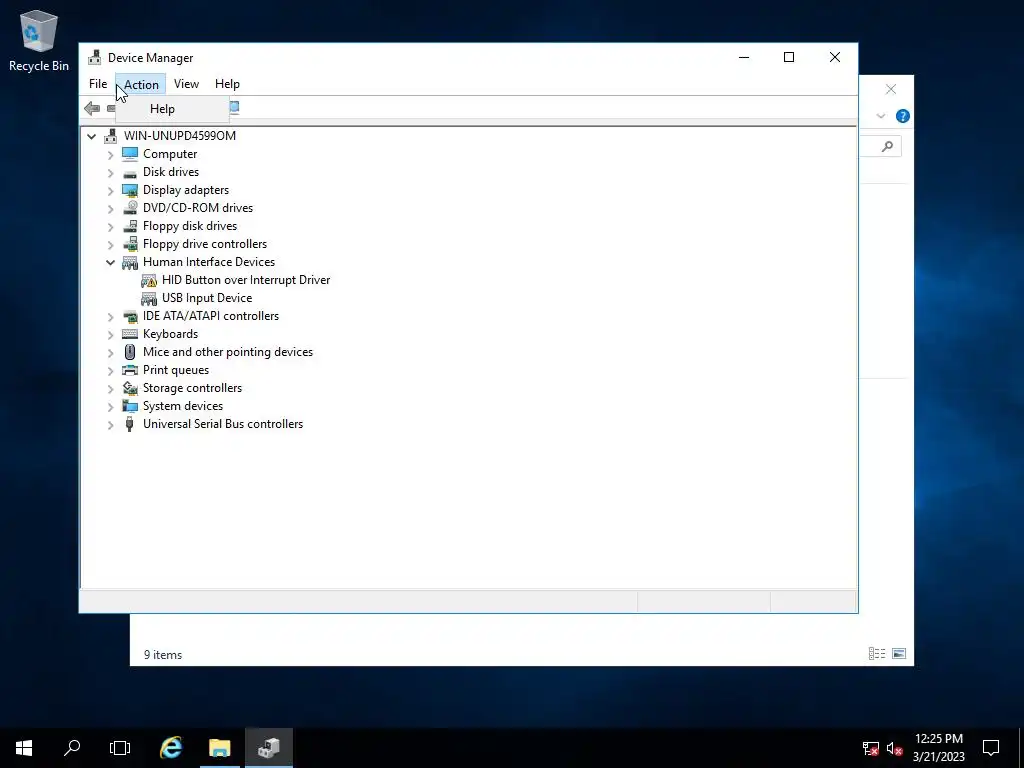Image resolution: width=1024 pixels, height=768 pixels.
Task: Switch to large icons view in background window
Action: click(x=899, y=653)
